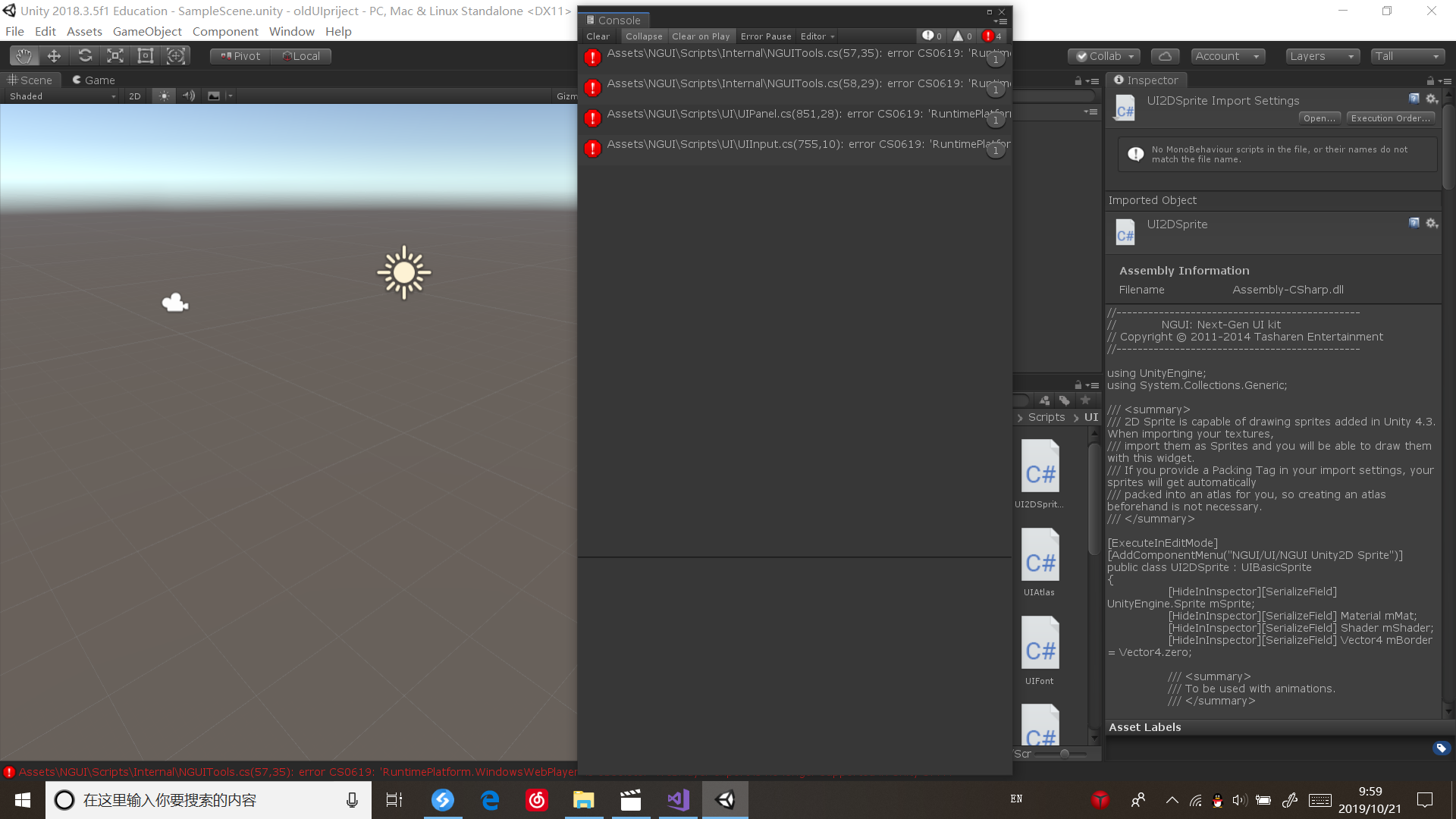Toggle Collapse in Console
The height and width of the screenshot is (819, 1456).
644,36
